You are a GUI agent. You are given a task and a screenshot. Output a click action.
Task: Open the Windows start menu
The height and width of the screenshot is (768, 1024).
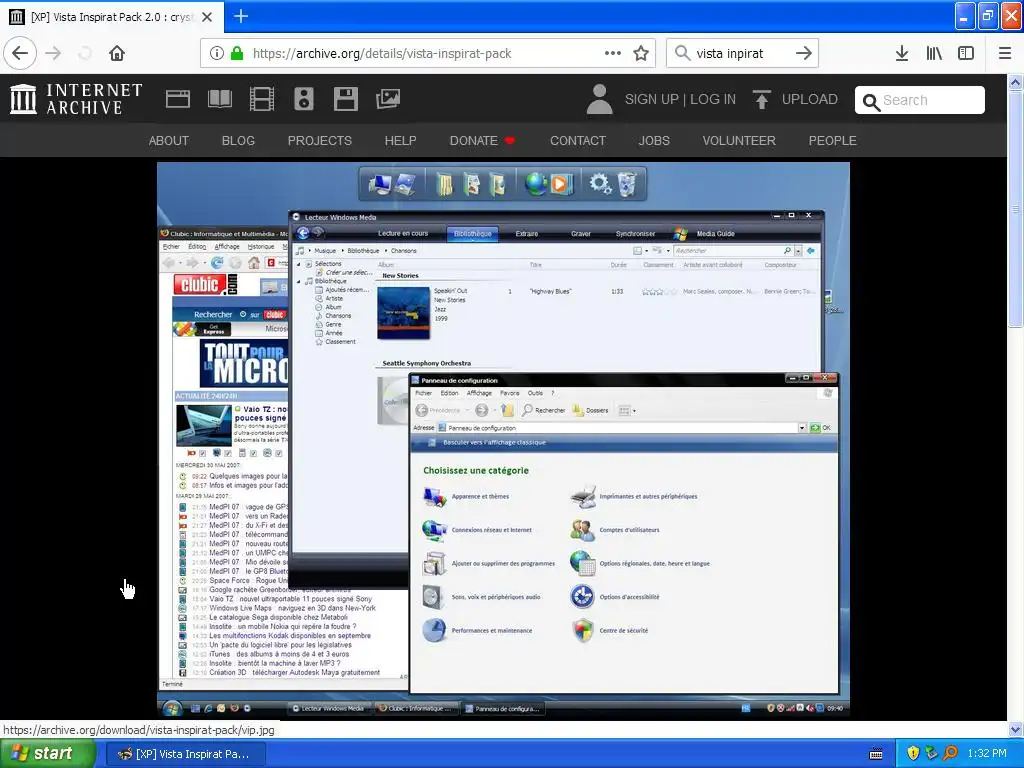point(47,754)
